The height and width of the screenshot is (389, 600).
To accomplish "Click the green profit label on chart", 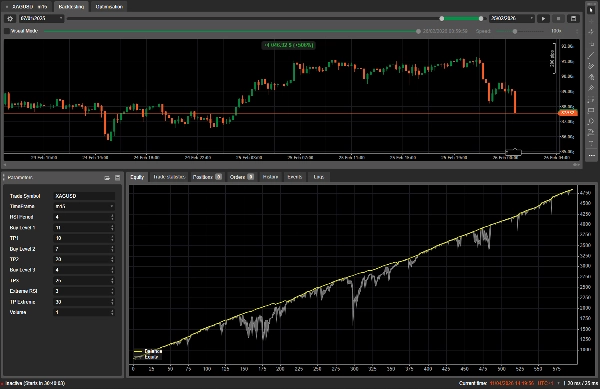I will [289, 45].
